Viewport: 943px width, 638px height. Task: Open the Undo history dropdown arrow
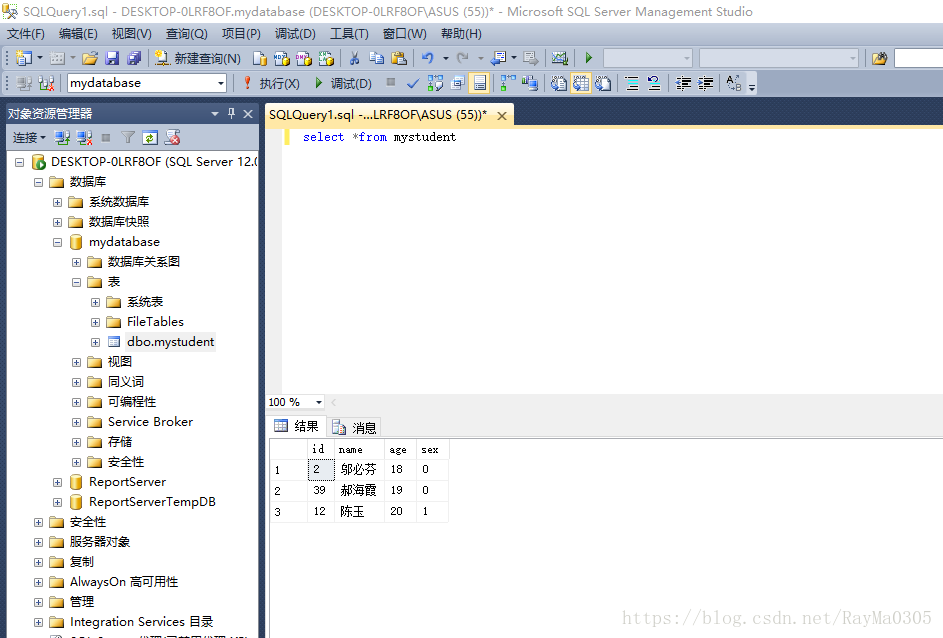[x=446, y=58]
